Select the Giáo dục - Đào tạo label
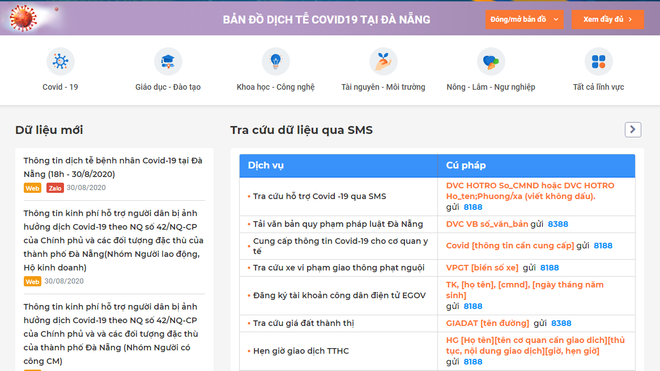 click(x=168, y=87)
